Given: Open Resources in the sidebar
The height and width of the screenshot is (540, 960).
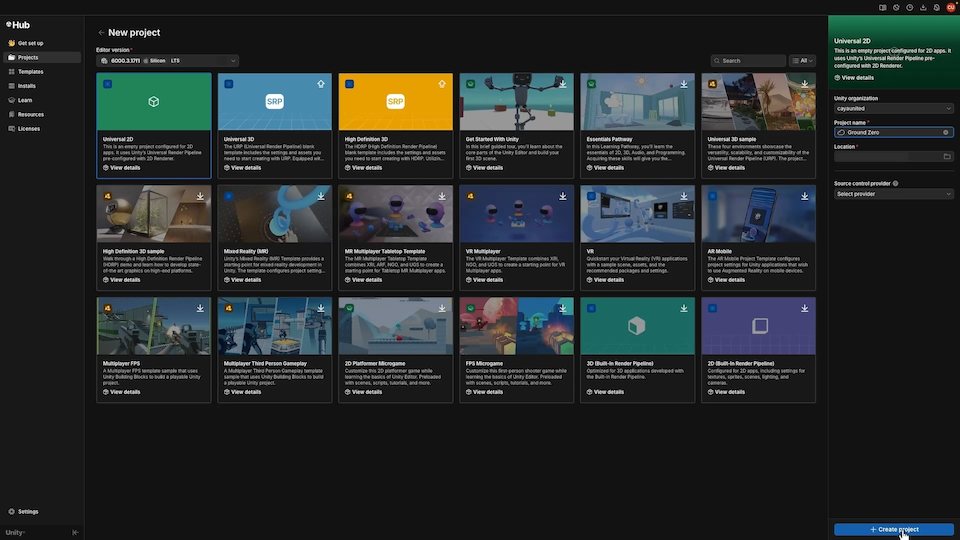Looking at the screenshot, I should [42, 114].
